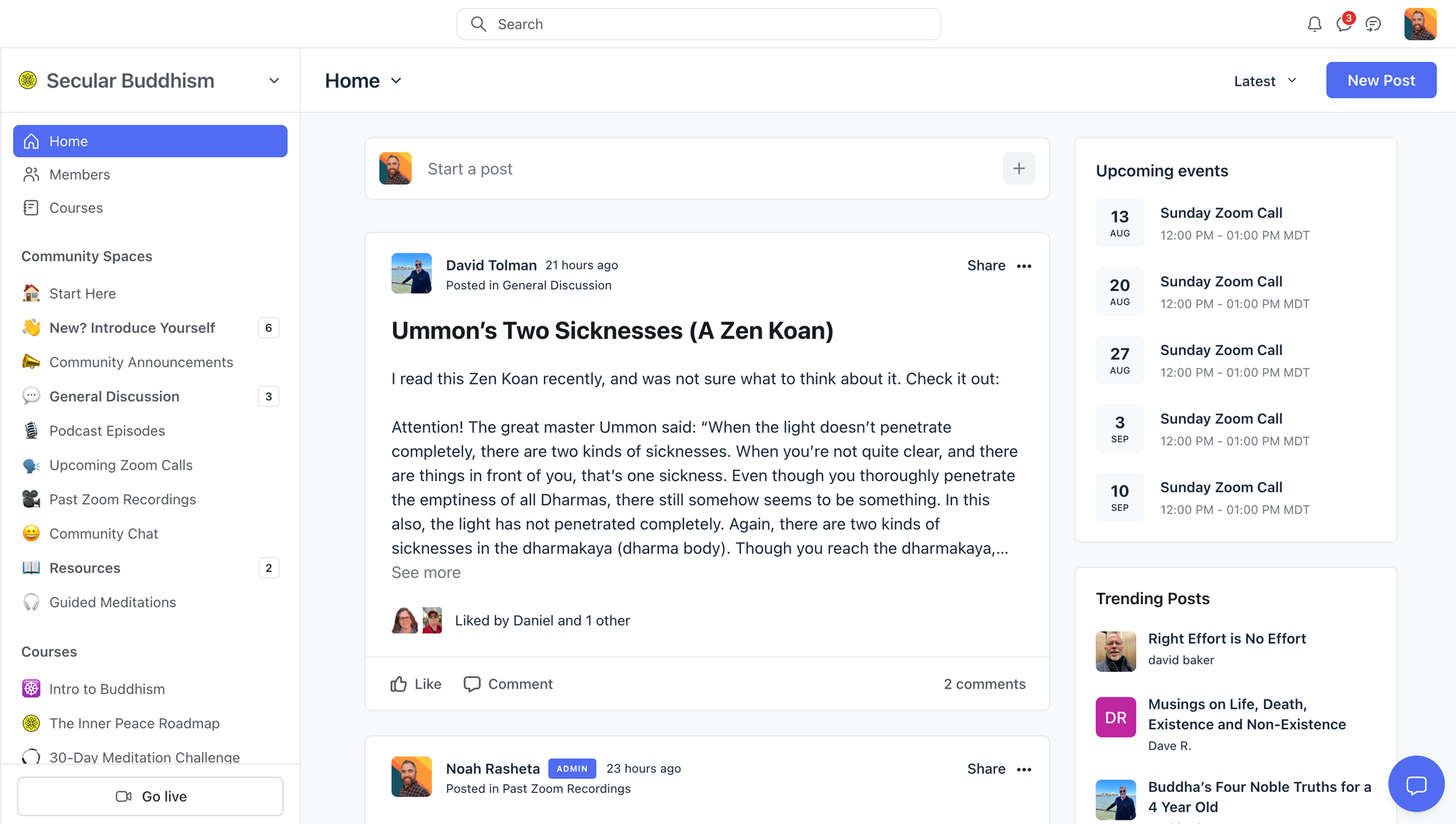Click the Comment speech bubble icon
The image size is (1456, 824).
tap(472, 684)
